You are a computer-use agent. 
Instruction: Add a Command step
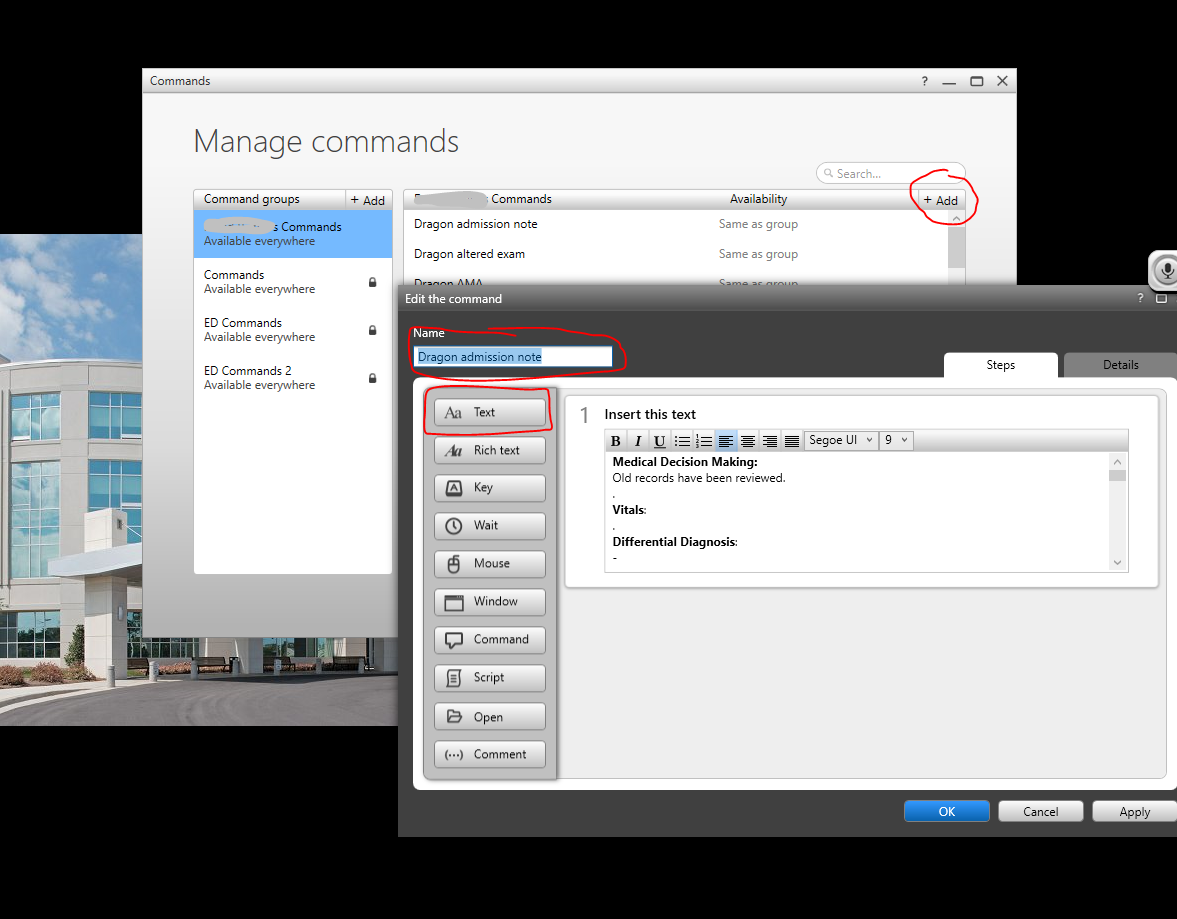(489, 640)
